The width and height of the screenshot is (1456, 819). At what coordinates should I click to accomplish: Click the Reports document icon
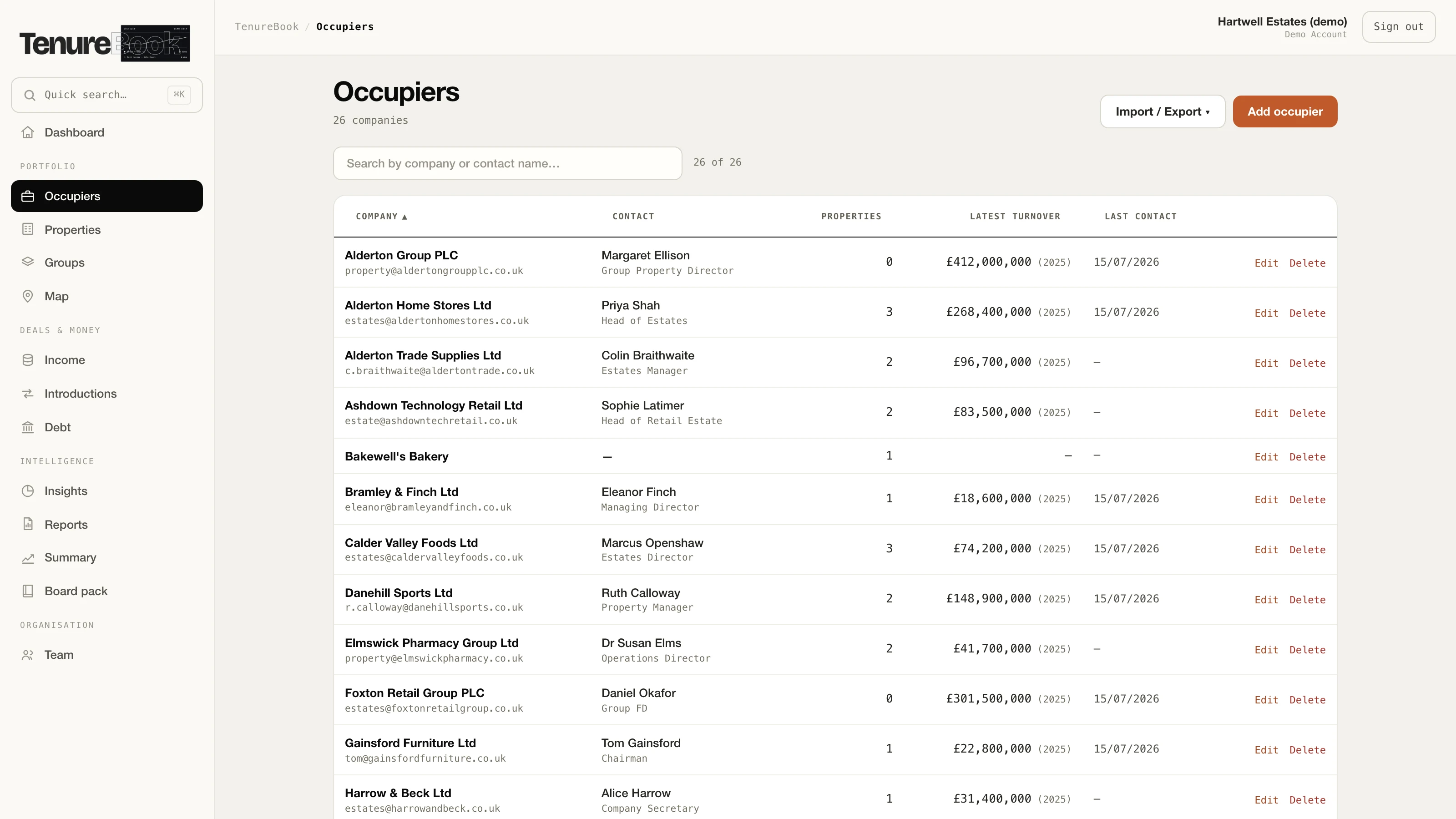(x=28, y=525)
